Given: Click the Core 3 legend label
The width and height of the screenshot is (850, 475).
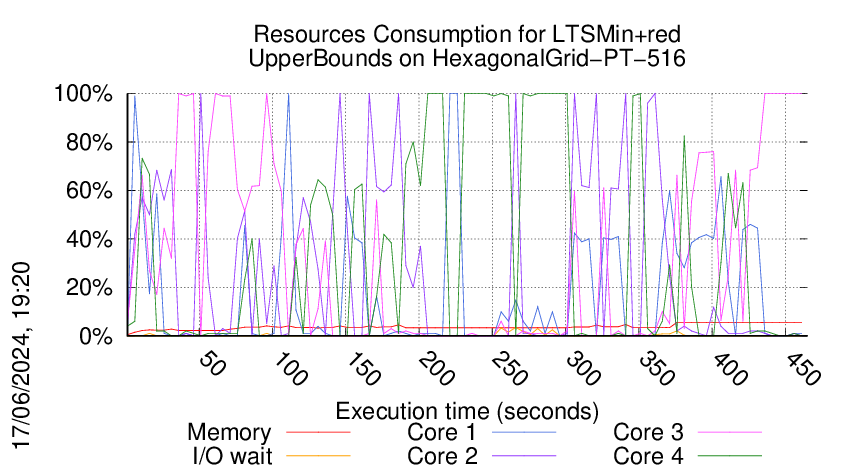Looking at the screenshot, I should coord(648,433).
